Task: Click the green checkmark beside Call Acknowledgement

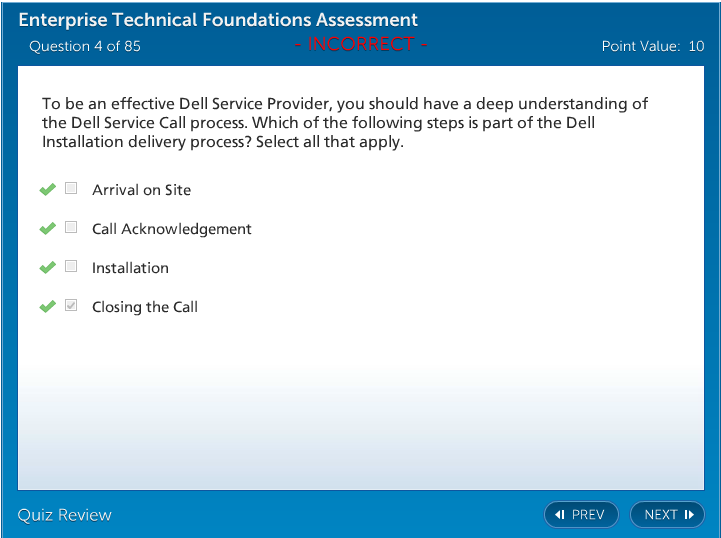Action: pyautogui.click(x=47, y=228)
